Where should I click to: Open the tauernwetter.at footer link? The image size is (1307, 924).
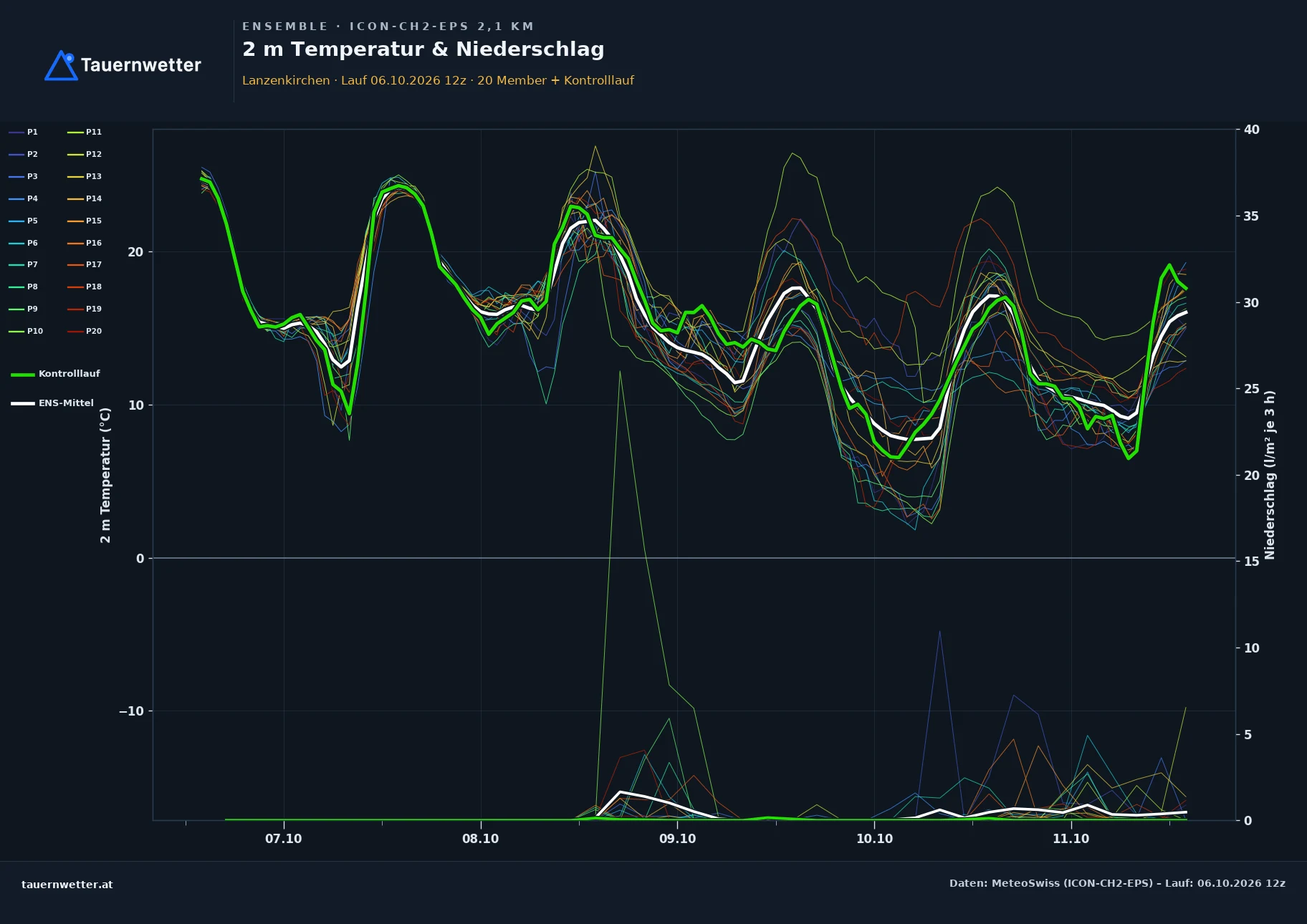[x=67, y=885]
